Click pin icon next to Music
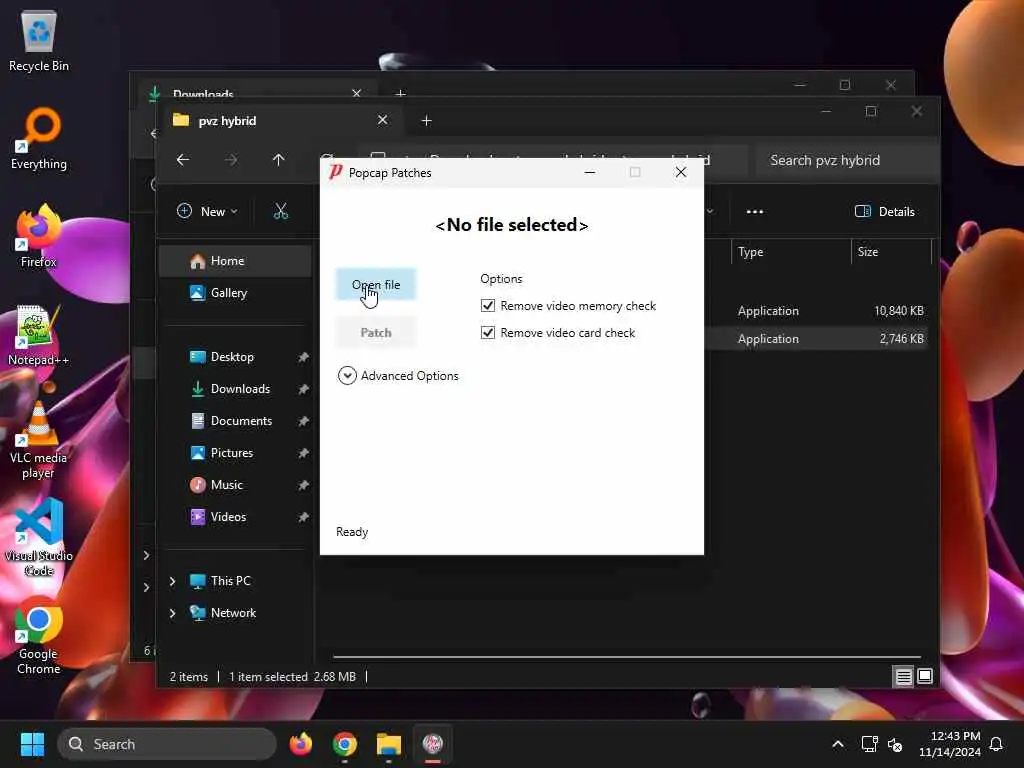The height and width of the screenshot is (768, 1024). click(x=303, y=485)
